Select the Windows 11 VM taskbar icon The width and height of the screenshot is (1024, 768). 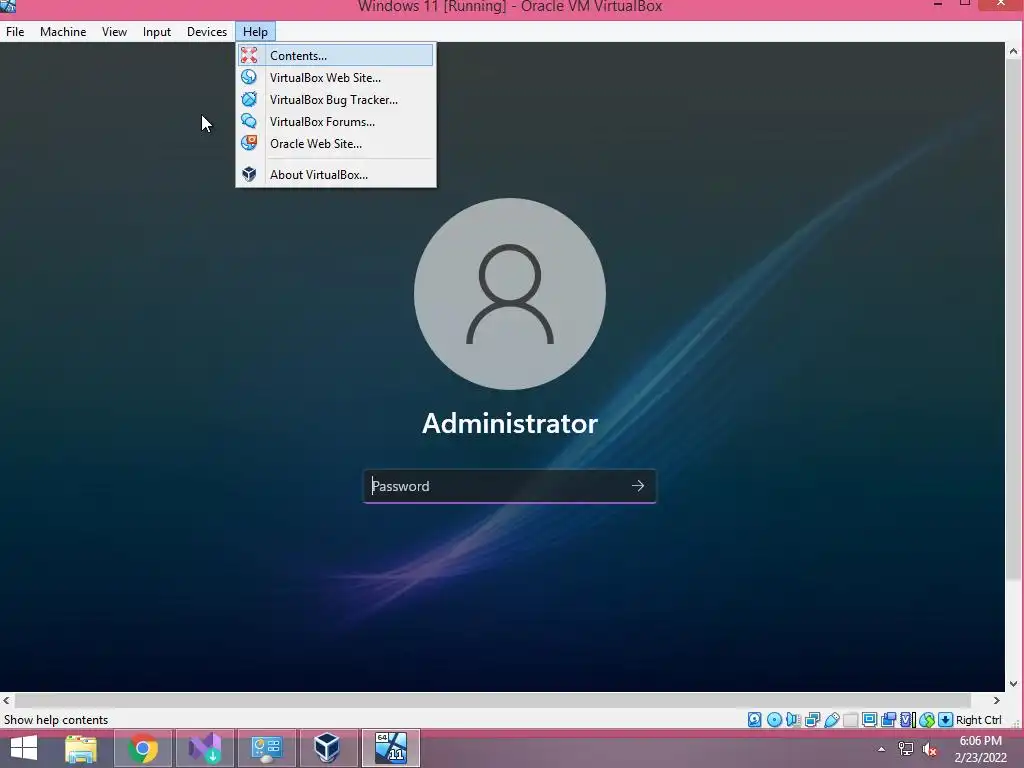(391, 748)
